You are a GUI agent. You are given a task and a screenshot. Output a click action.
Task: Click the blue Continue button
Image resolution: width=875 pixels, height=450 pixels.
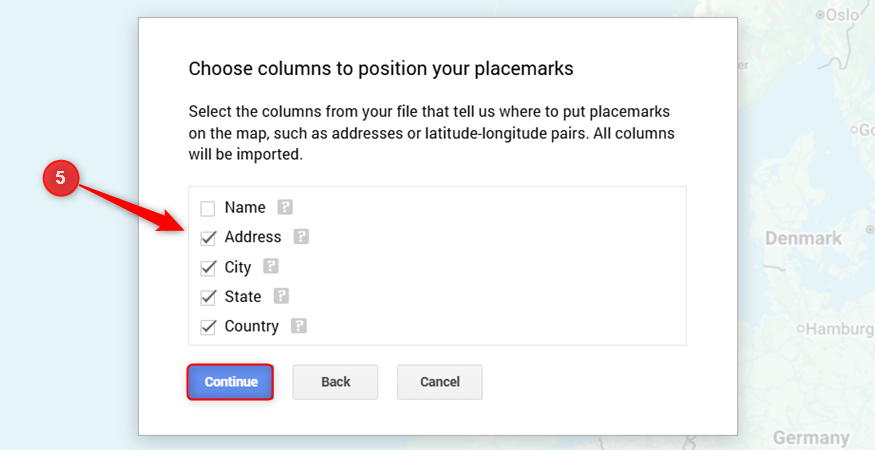230,382
